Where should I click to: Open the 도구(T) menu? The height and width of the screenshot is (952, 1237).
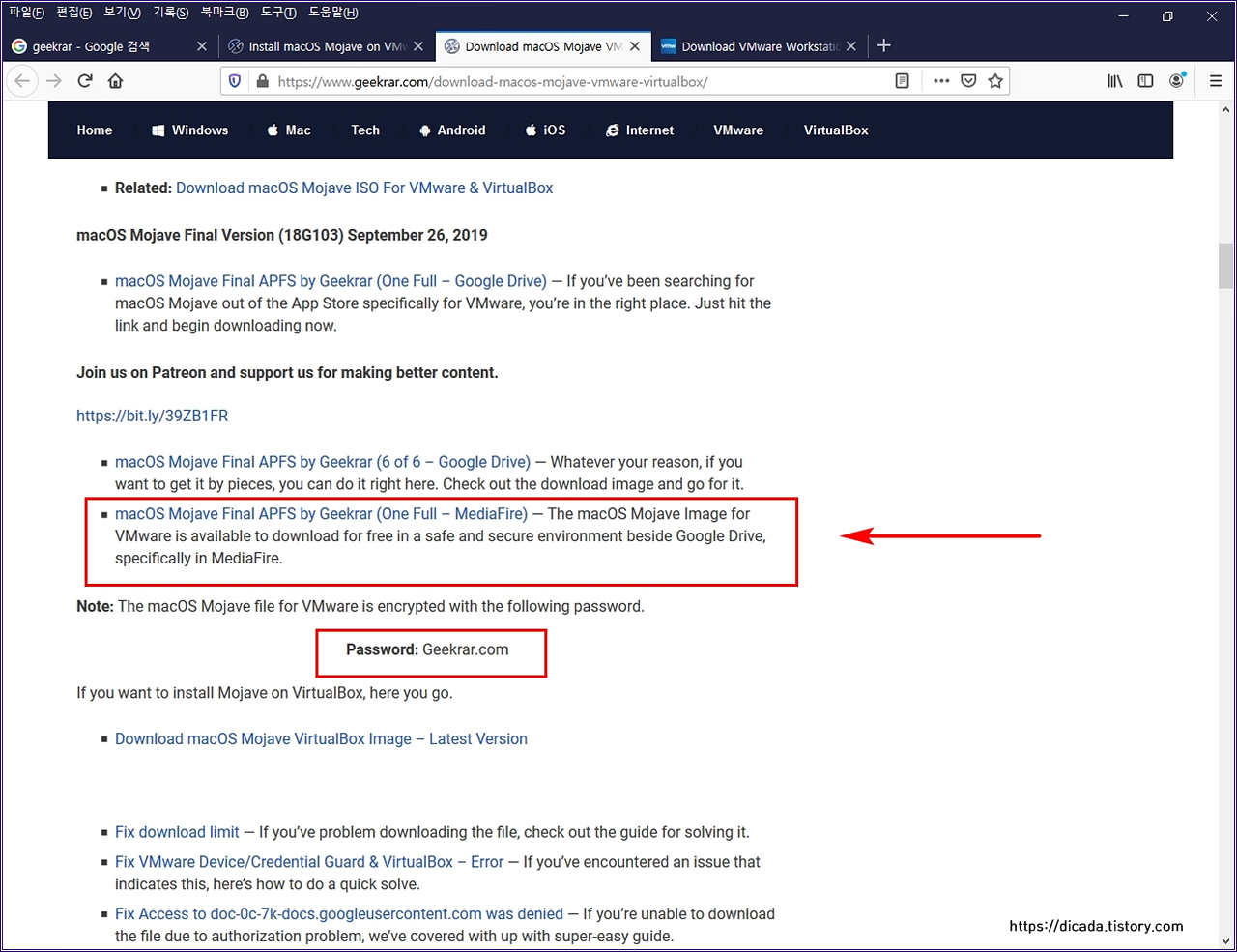(278, 13)
